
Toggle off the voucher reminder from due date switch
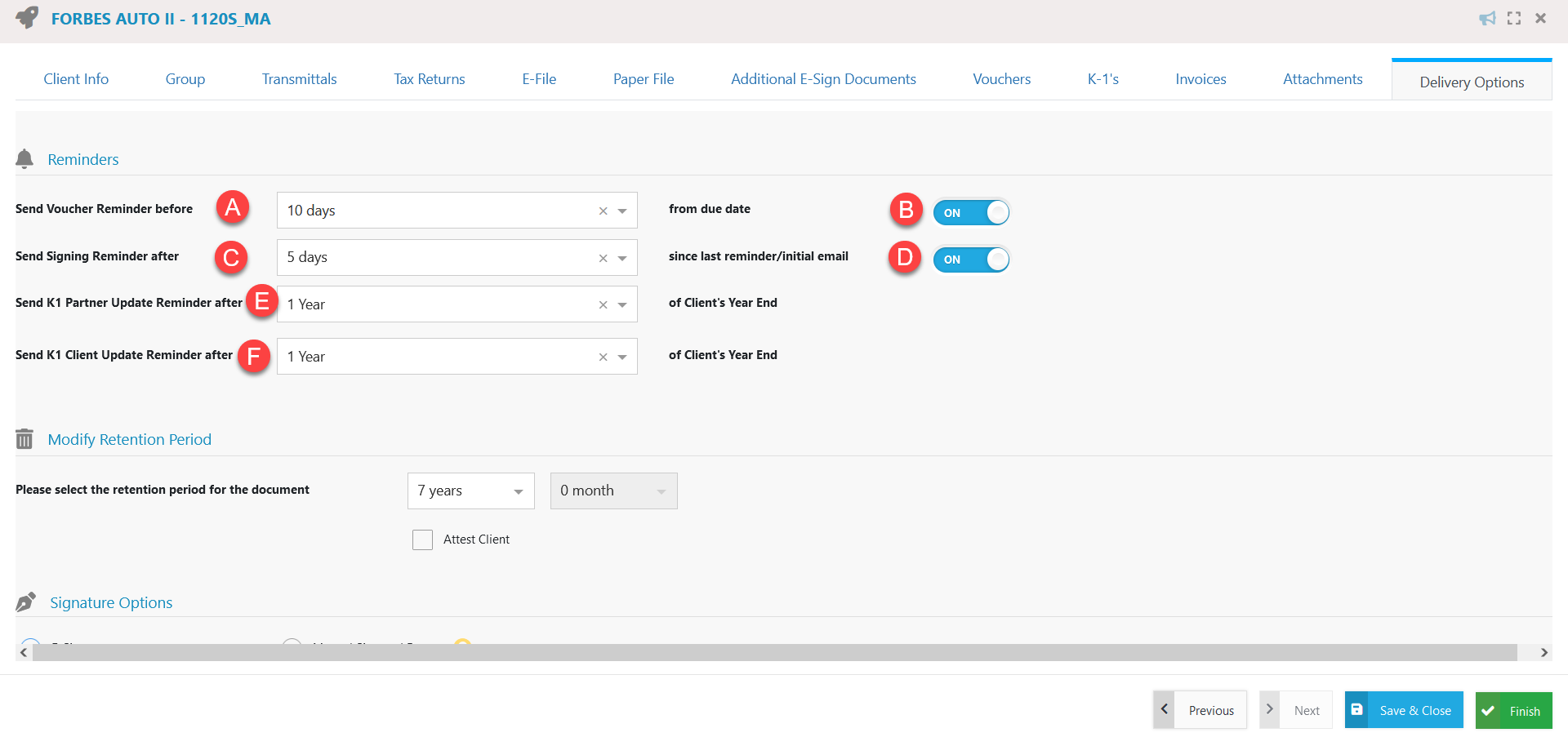pos(971,211)
